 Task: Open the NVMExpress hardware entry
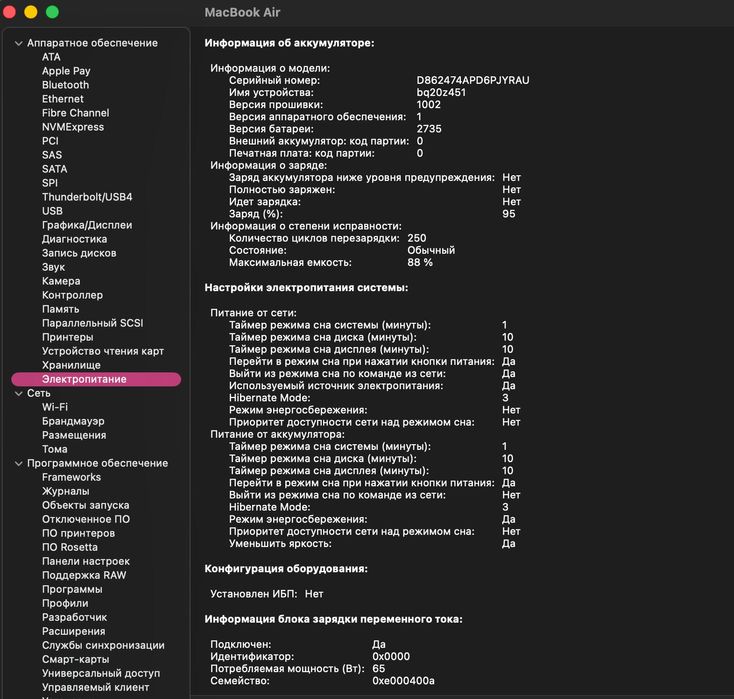click(x=72, y=127)
